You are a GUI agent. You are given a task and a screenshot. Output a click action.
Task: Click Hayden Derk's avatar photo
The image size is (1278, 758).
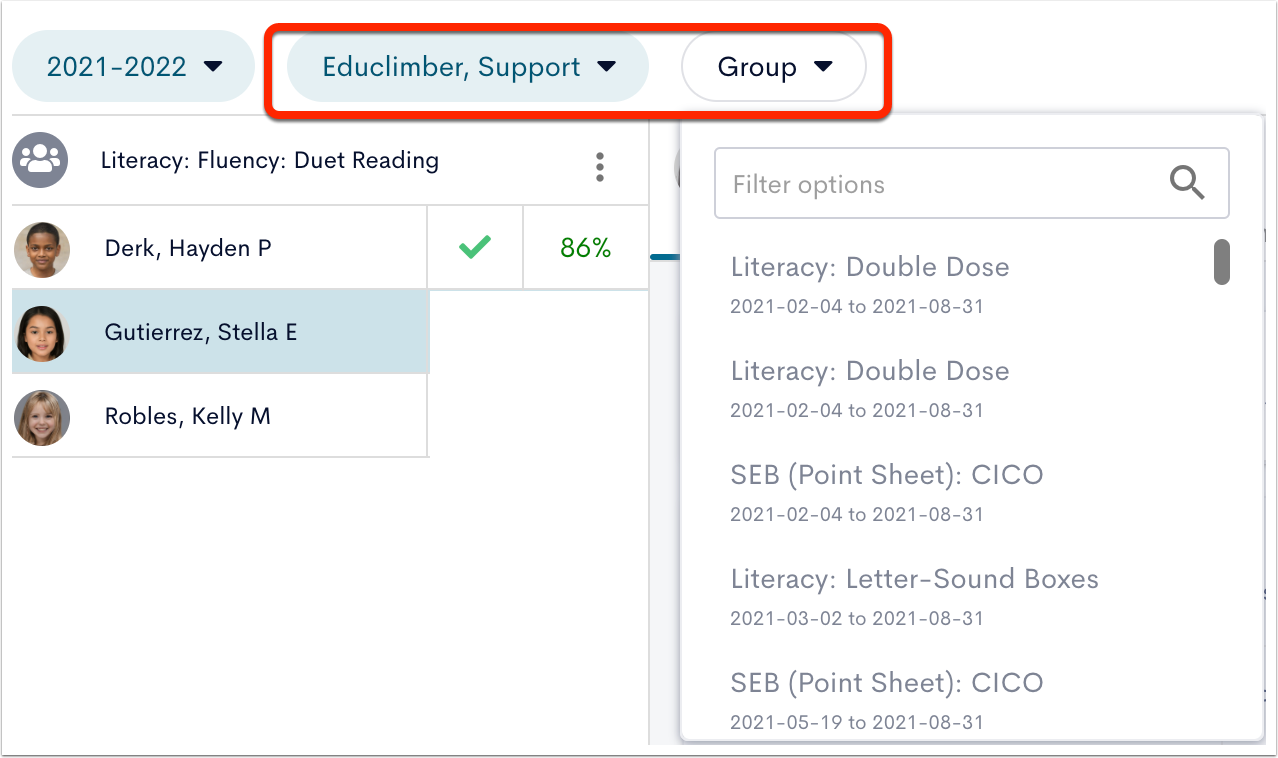42,249
